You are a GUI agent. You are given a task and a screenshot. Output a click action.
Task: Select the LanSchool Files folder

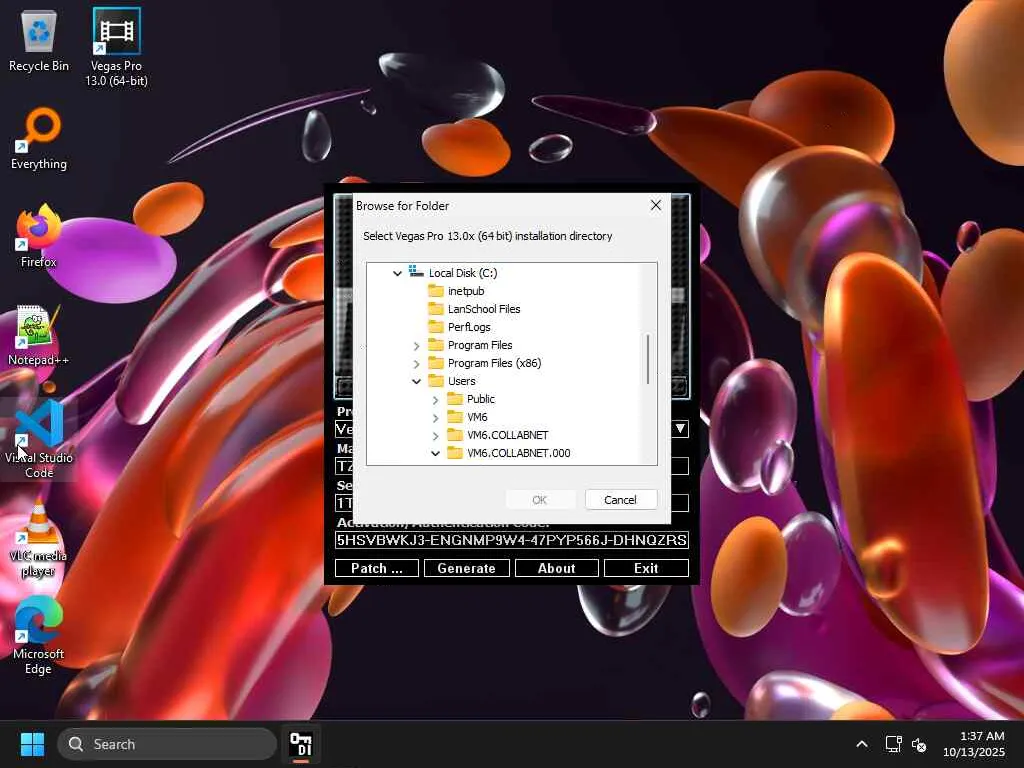click(x=484, y=309)
